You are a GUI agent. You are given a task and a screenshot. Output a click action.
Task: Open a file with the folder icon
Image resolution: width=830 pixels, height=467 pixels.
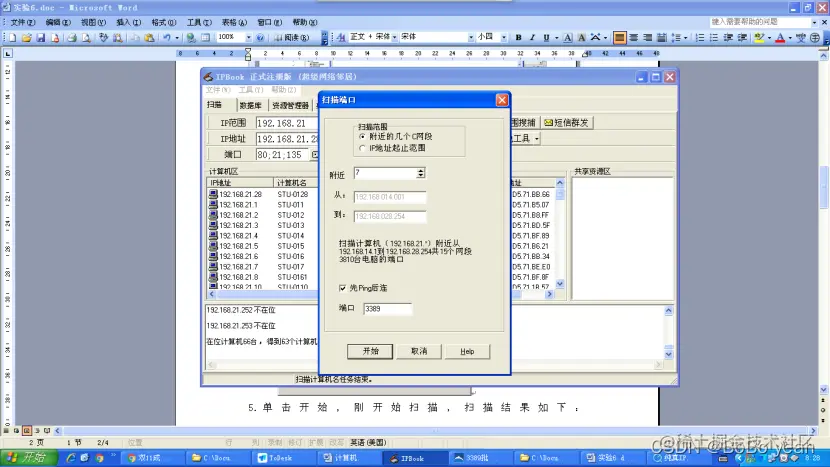[26, 38]
